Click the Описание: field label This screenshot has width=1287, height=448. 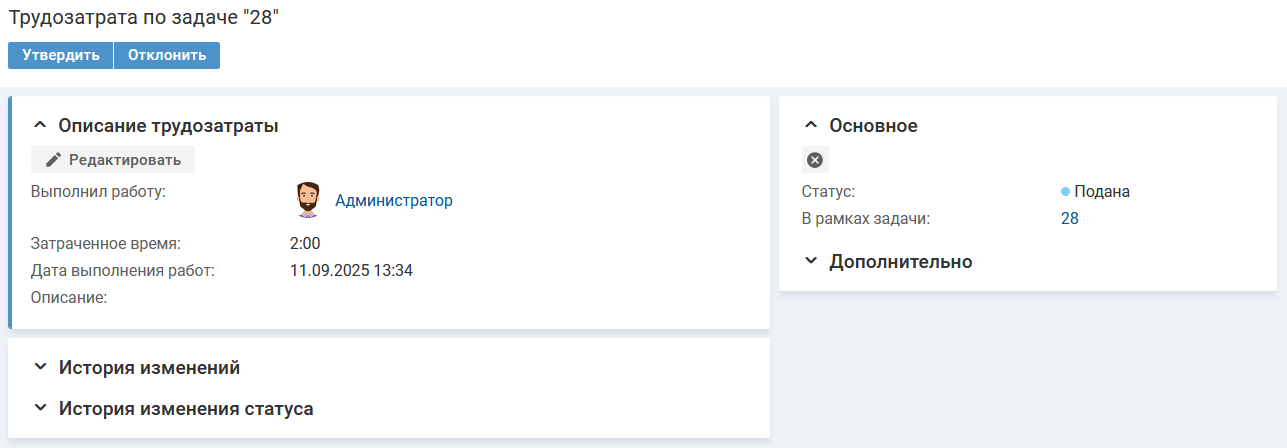69,297
